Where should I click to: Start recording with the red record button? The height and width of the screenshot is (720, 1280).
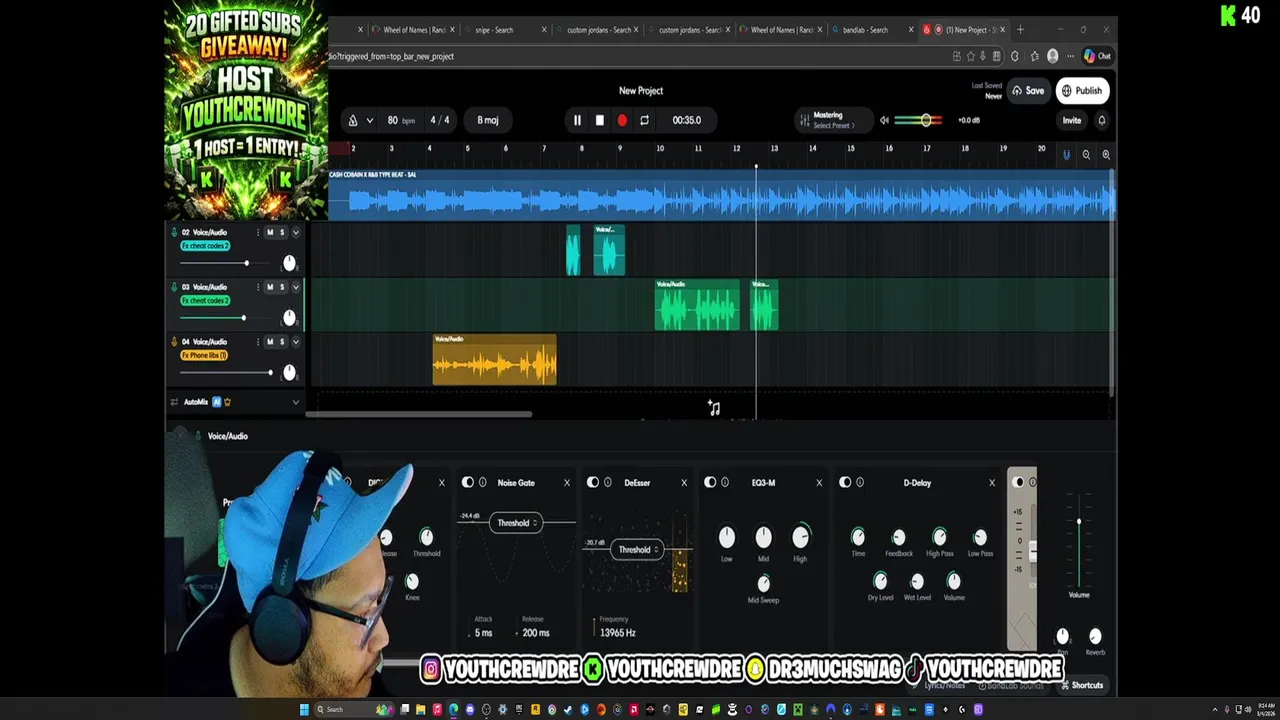622,120
